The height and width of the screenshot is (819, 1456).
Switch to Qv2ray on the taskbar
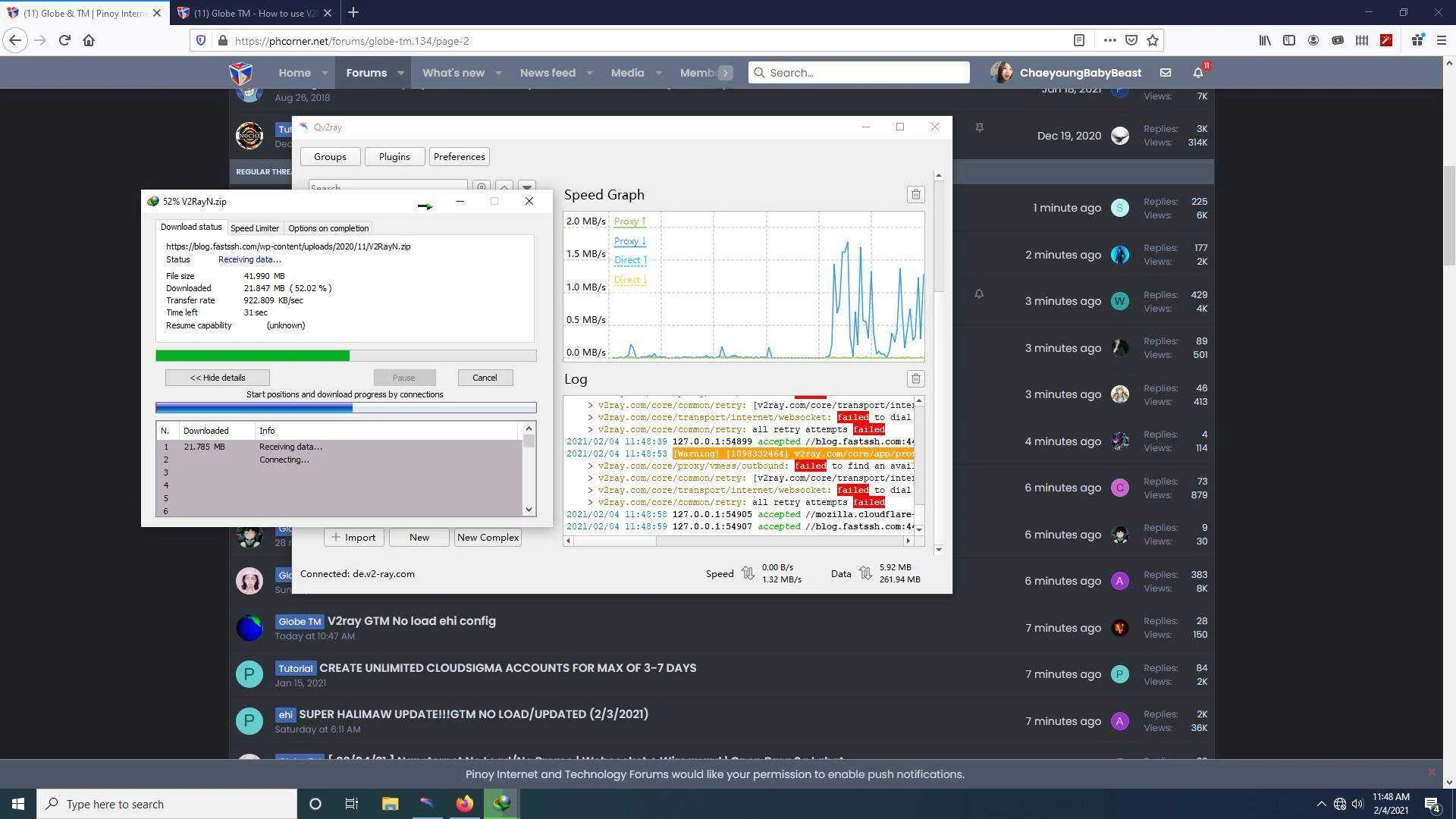427,804
